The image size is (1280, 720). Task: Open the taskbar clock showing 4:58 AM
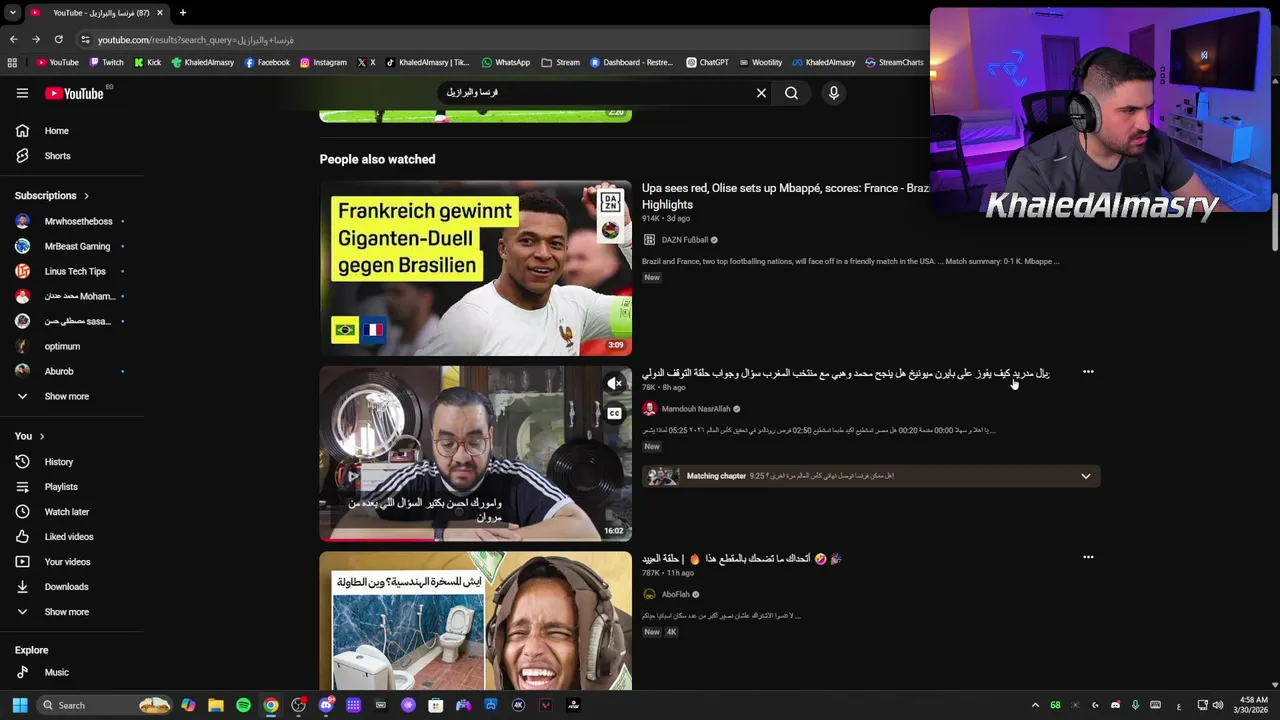pos(1253,705)
